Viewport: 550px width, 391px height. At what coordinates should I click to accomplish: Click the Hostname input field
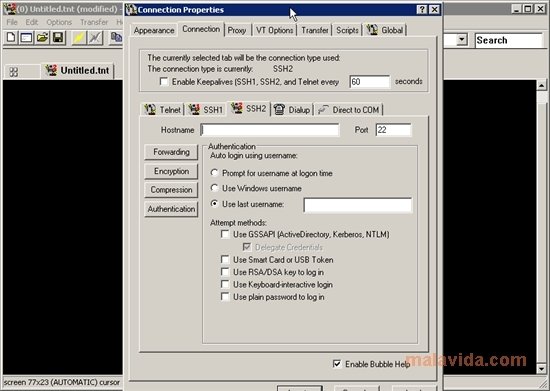pos(270,130)
